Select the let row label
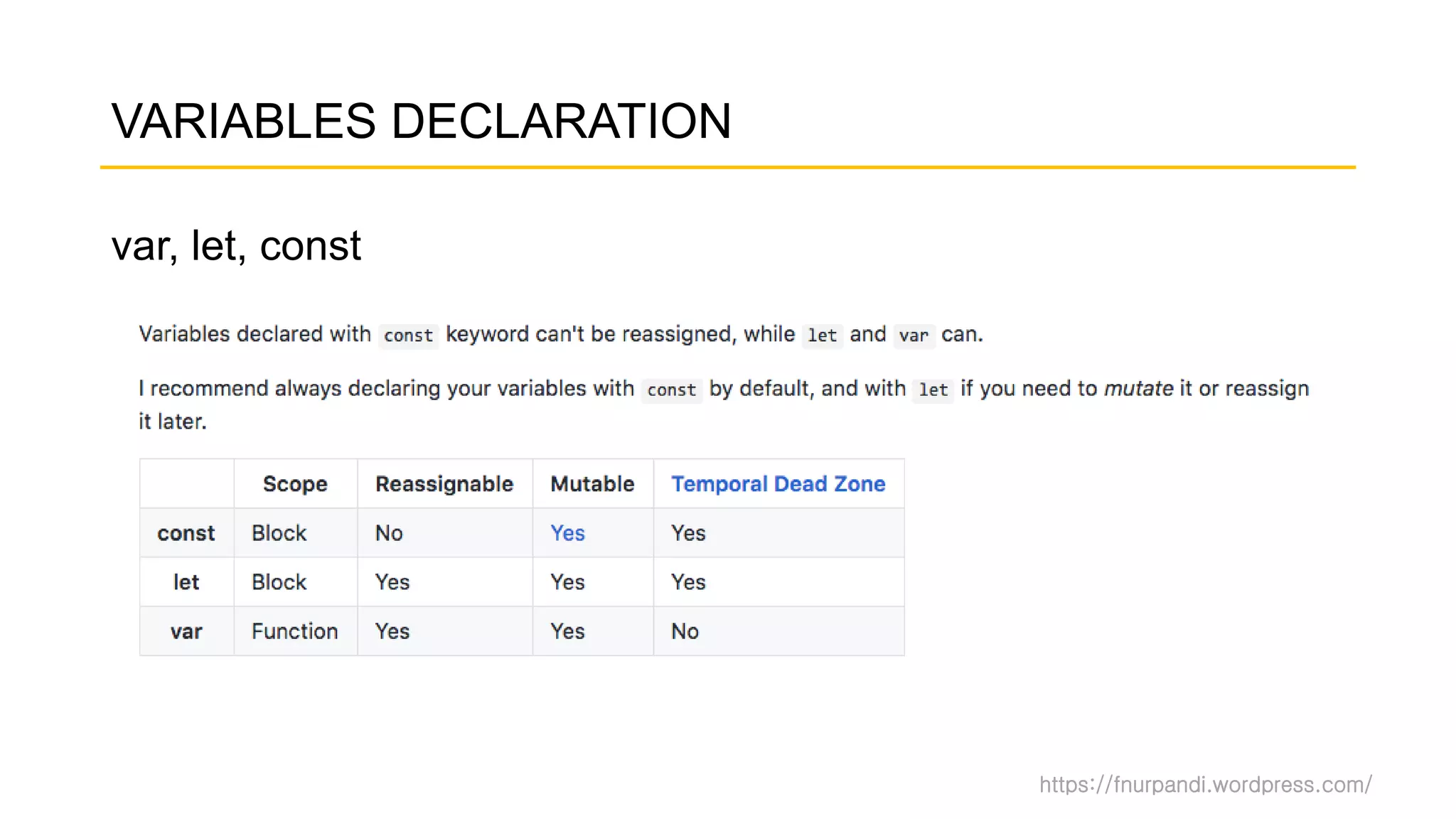The height and width of the screenshot is (819, 1456). pos(186,582)
